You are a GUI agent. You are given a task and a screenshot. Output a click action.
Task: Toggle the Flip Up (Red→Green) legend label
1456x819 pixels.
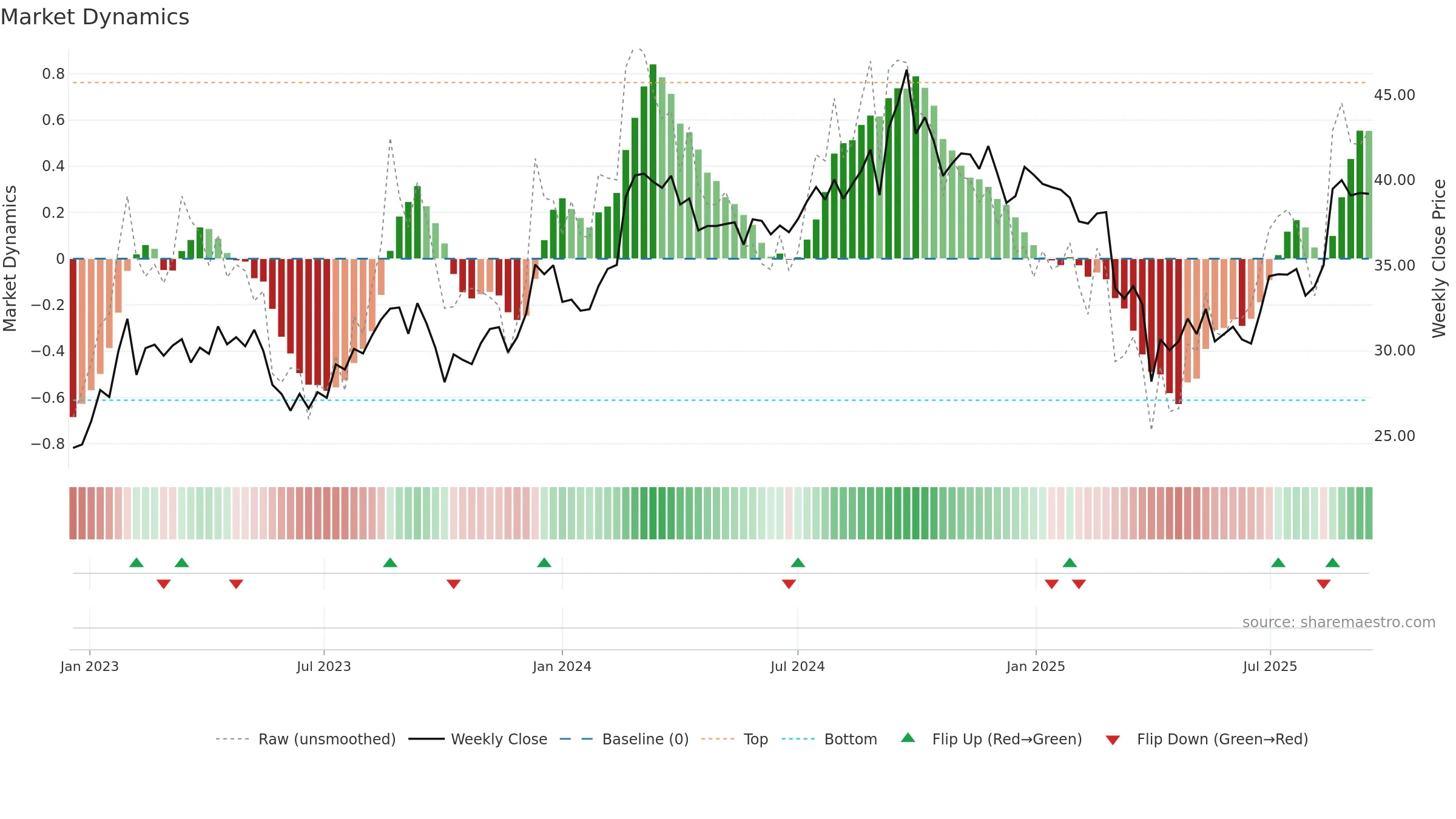click(x=1007, y=739)
